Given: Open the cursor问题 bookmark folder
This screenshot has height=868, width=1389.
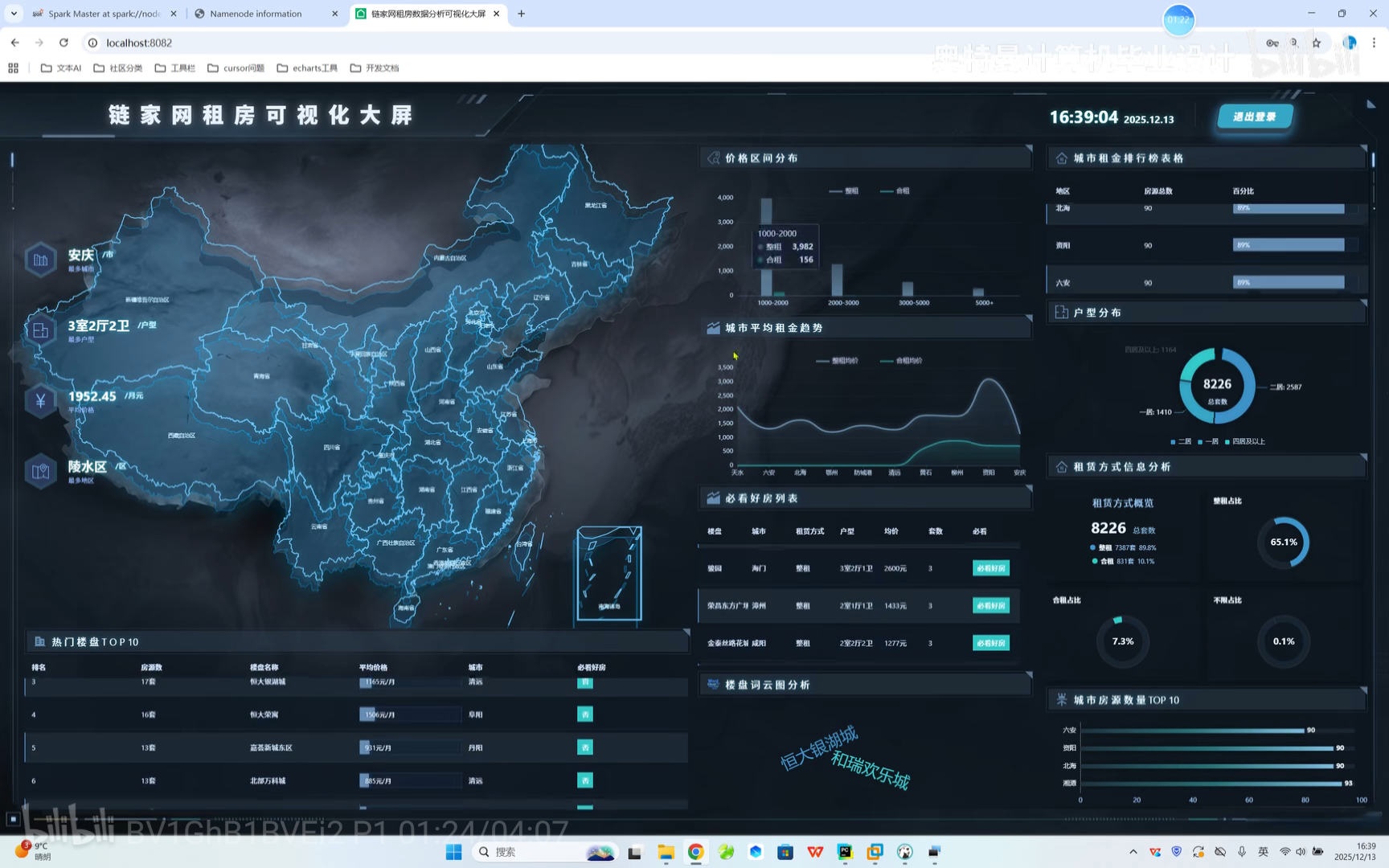Looking at the screenshot, I should pos(236,68).
